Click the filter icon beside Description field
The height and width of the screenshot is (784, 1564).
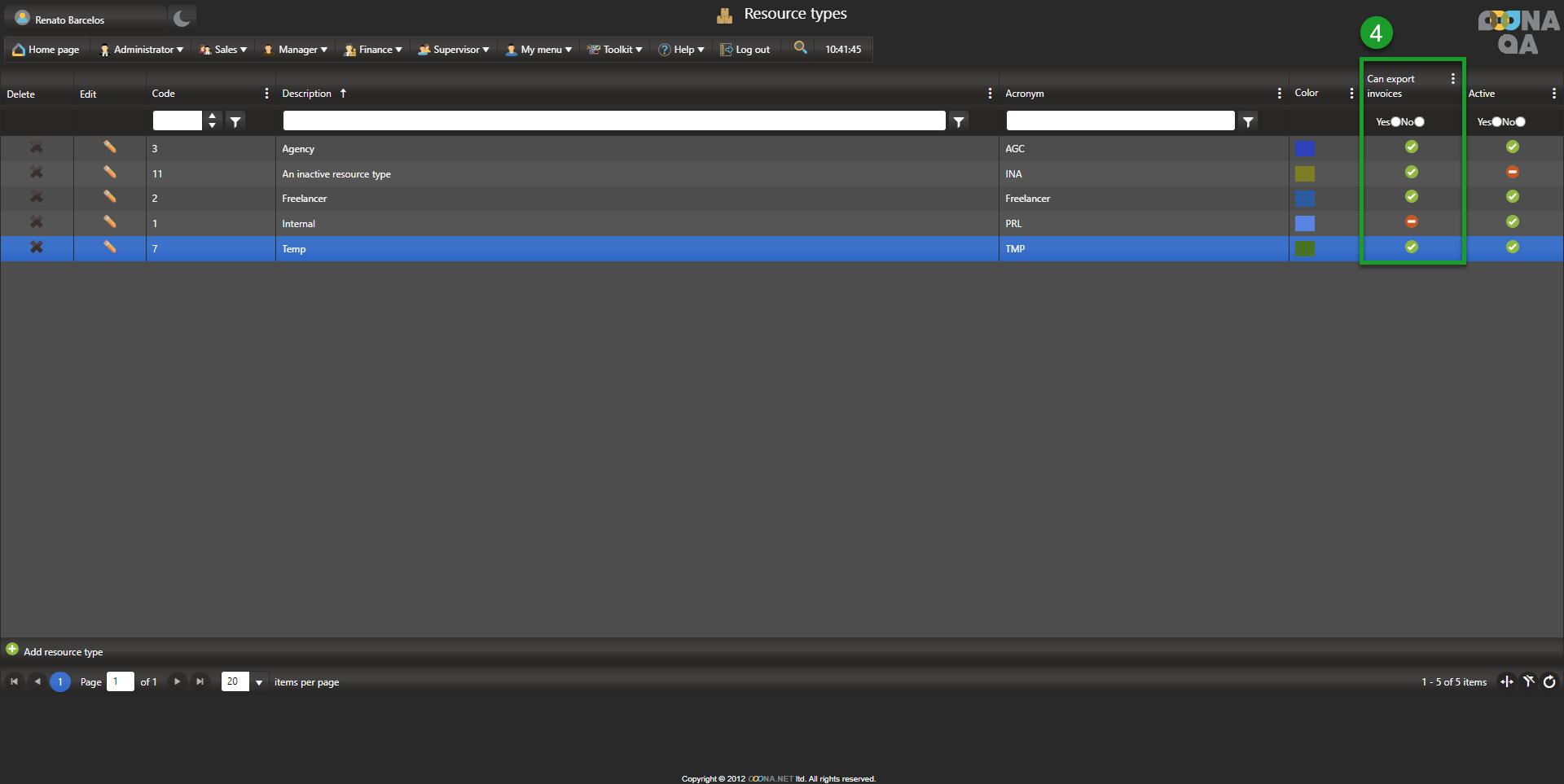coord(959,121)
